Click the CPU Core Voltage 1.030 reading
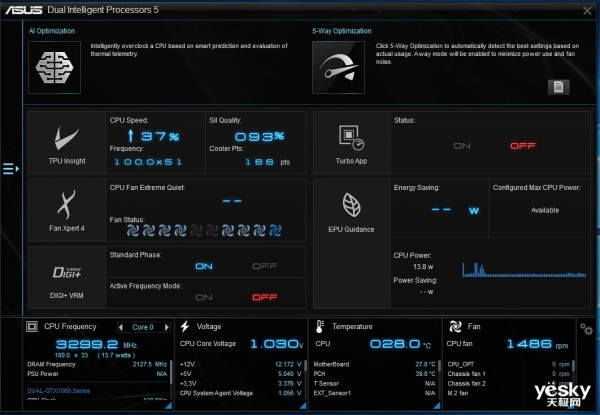This screenshot has height=415, width=600. click(x=277, y=344)
